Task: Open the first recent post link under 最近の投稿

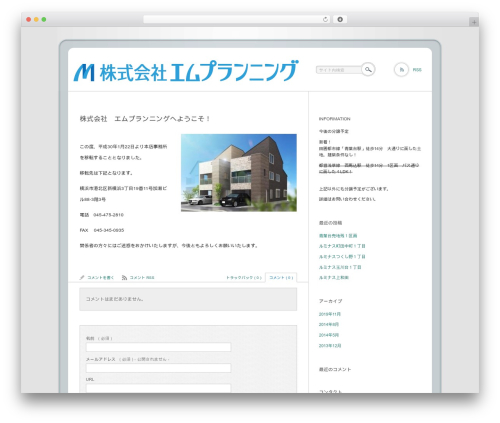Action: (338, 236)
